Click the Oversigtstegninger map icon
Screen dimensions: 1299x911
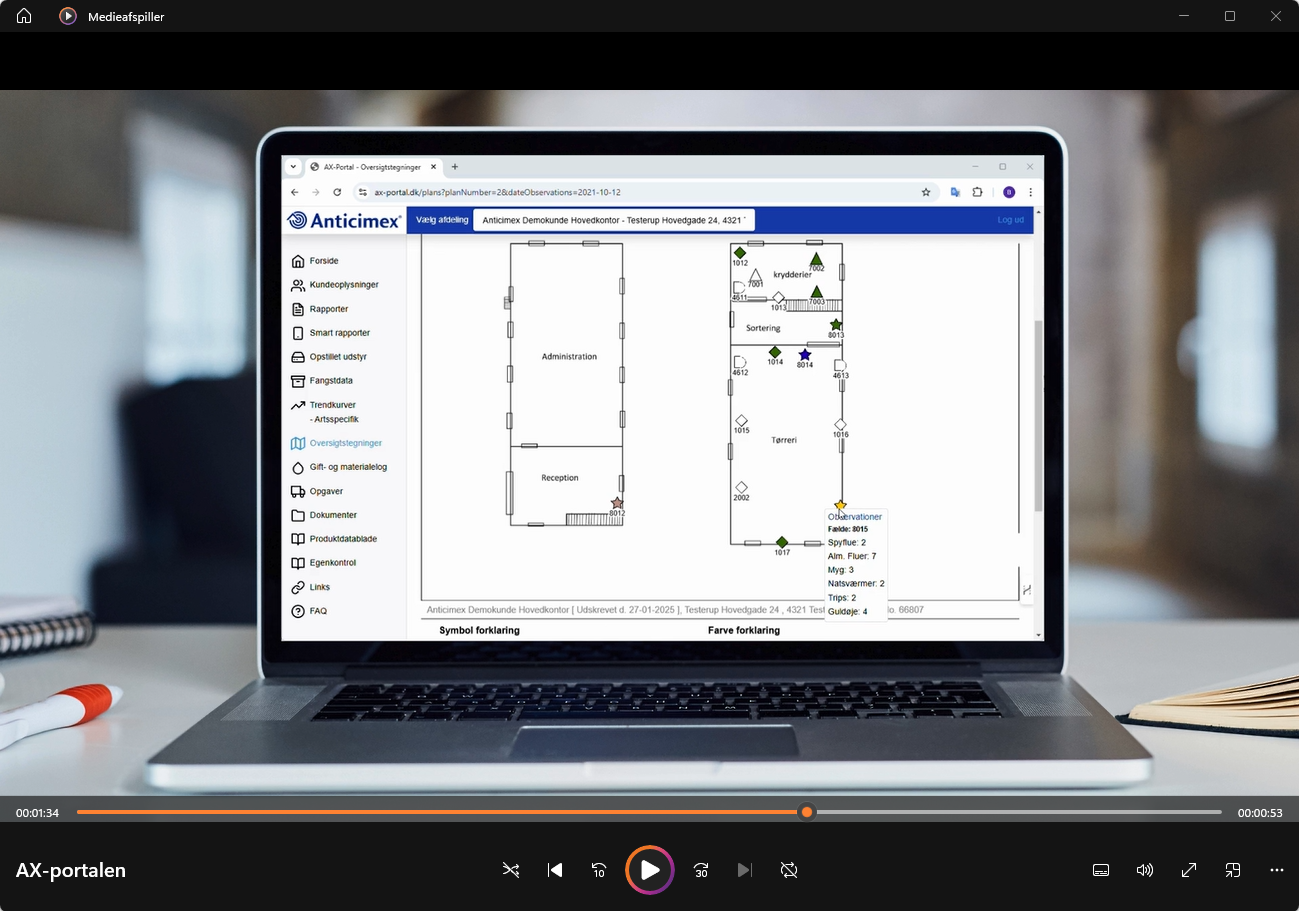pos(298,443)
